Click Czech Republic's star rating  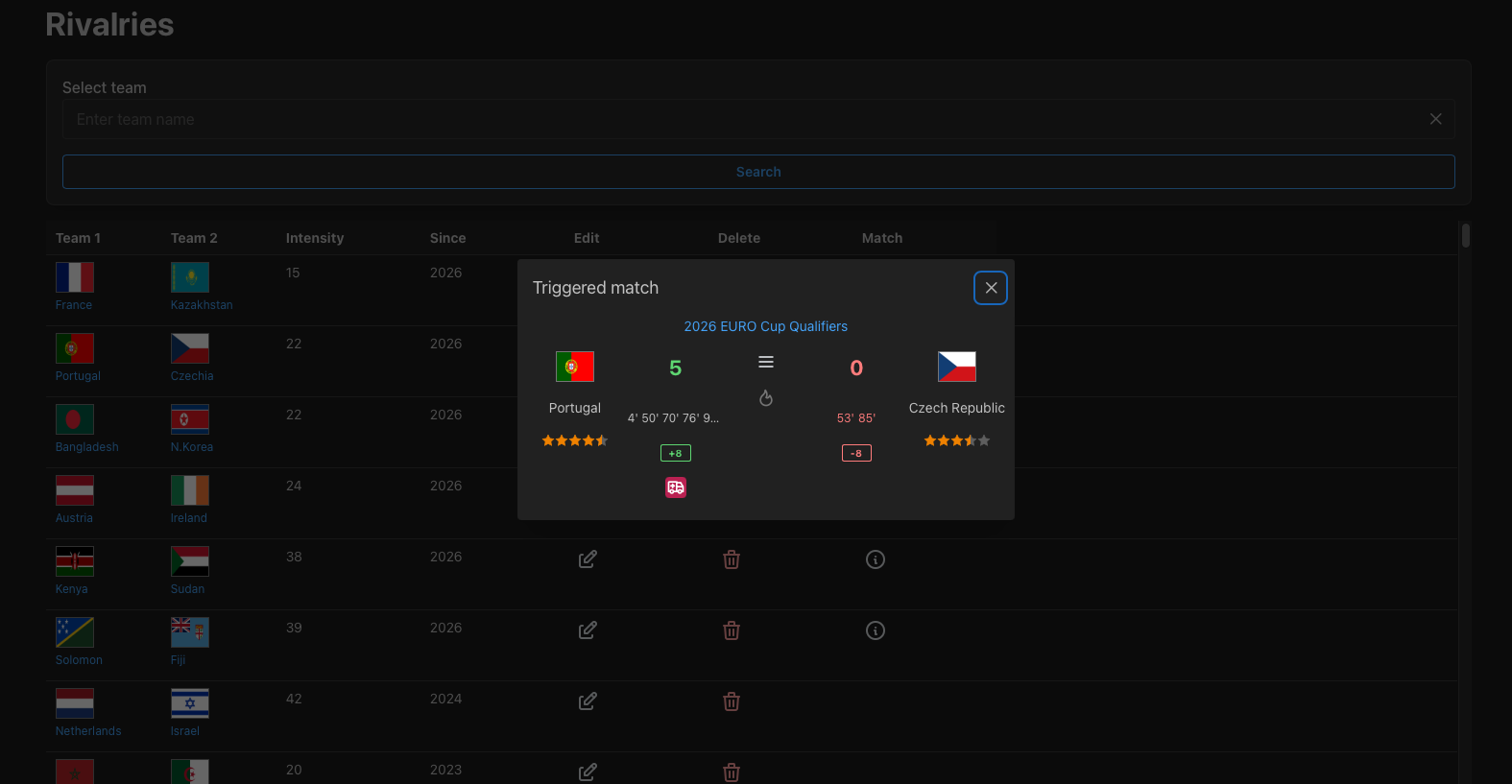957,440
